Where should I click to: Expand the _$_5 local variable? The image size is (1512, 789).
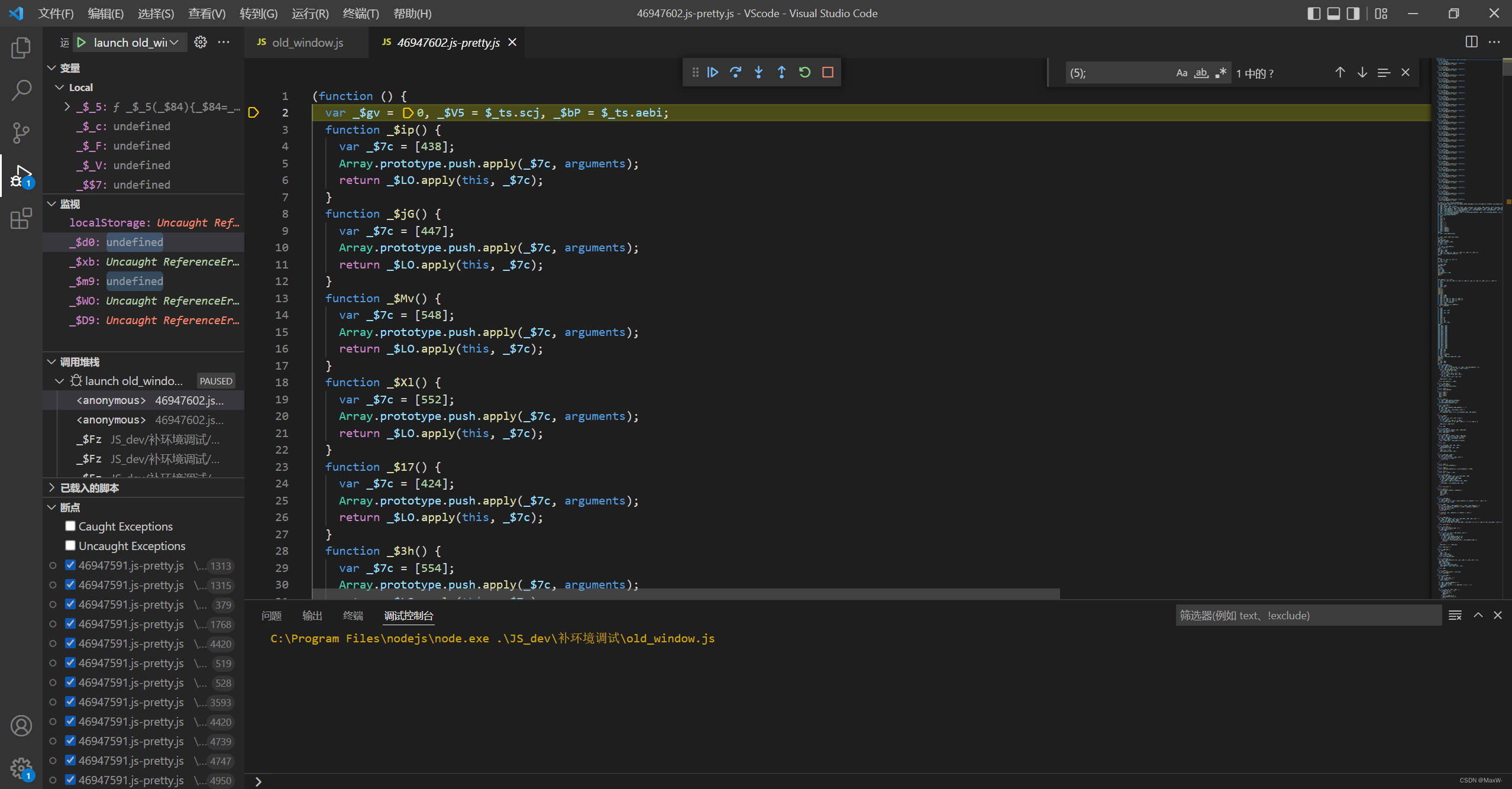(67, 106)
